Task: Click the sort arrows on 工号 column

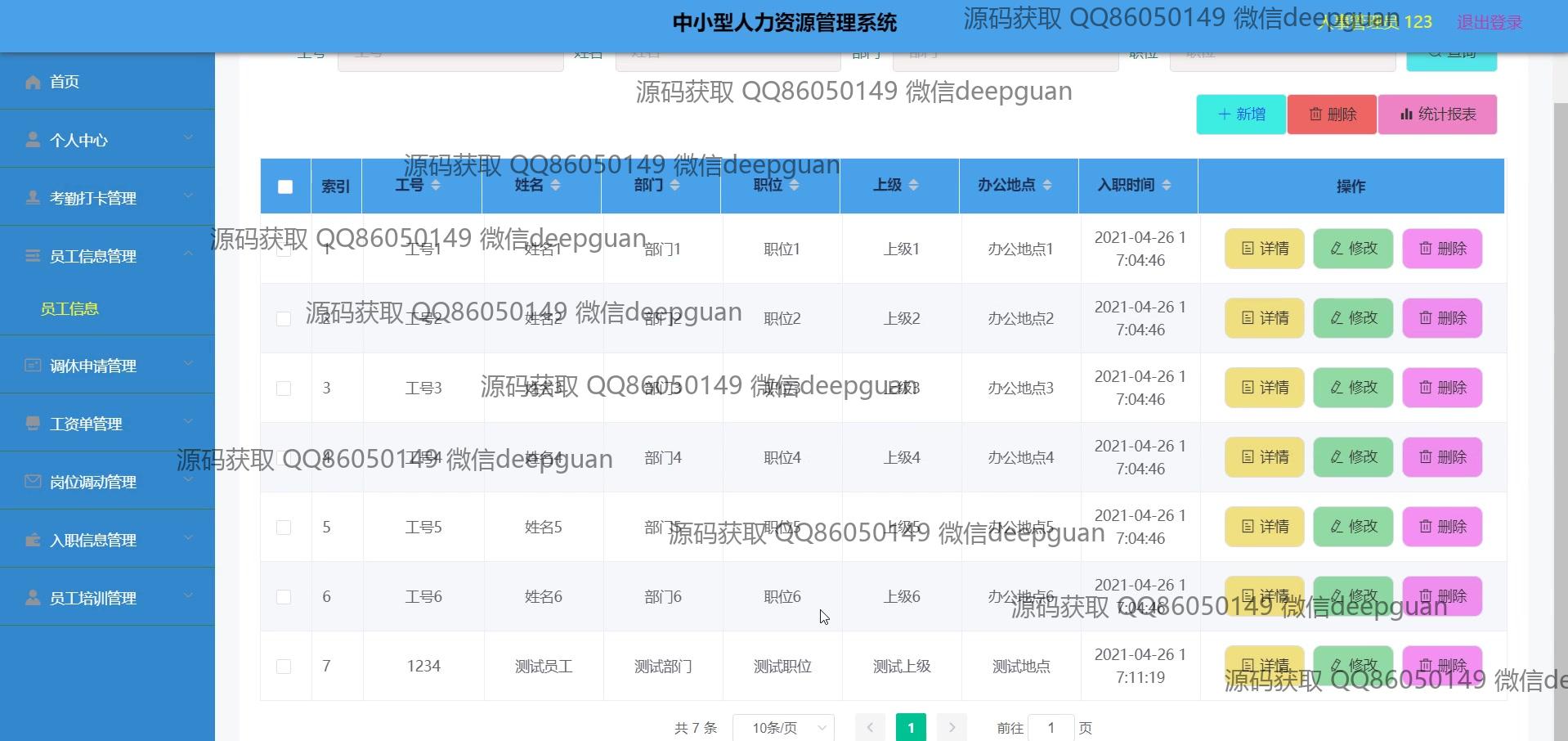Action: [436, 186]
